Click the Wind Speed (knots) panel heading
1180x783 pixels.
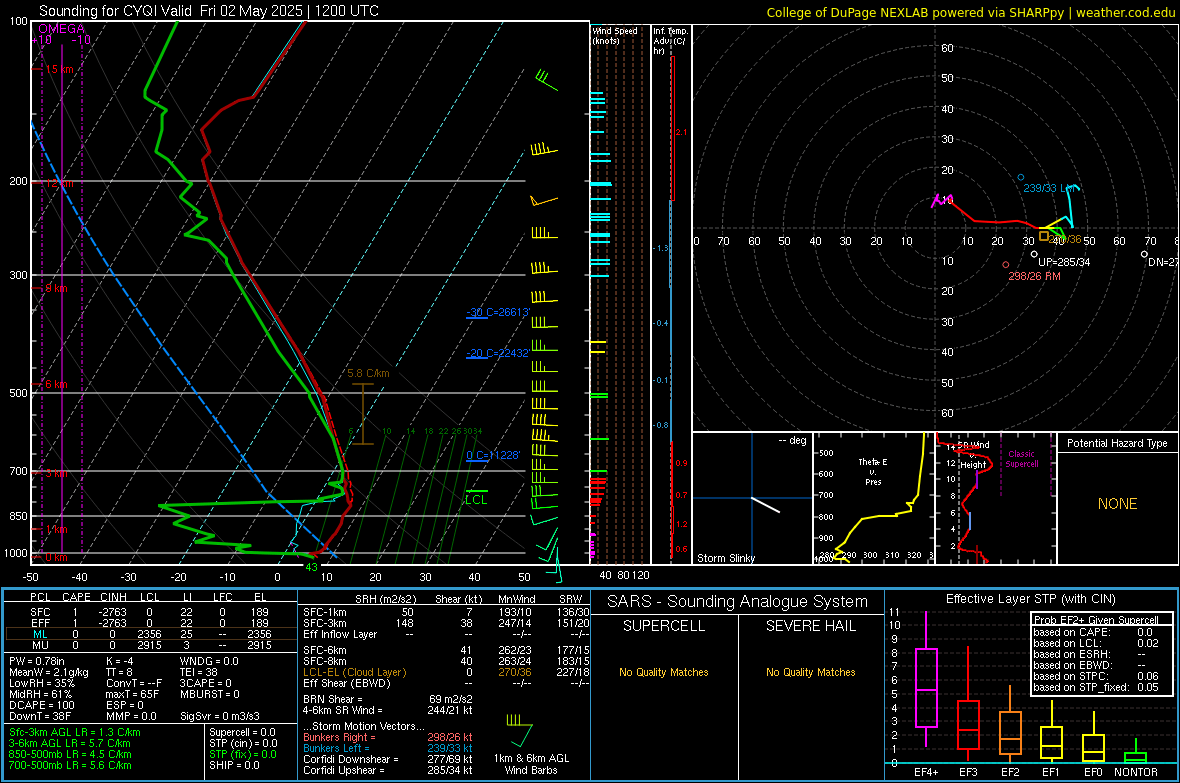pyautogui.click(x=614, y=35)
